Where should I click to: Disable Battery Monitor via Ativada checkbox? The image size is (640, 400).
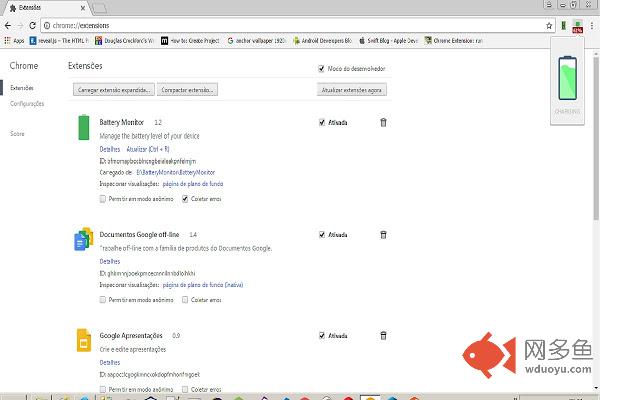click(x=321, y=123)
